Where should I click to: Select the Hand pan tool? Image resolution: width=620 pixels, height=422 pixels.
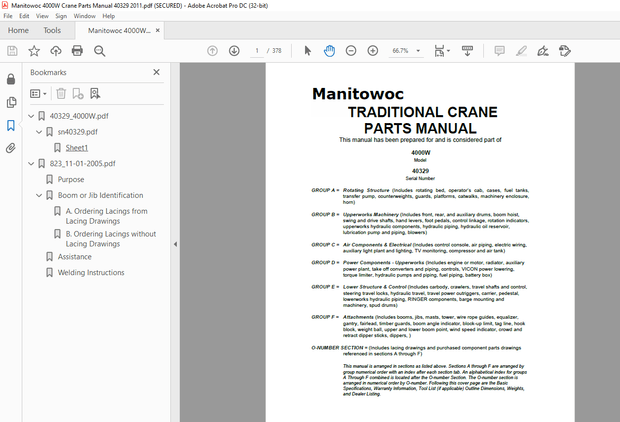[329, 51]
